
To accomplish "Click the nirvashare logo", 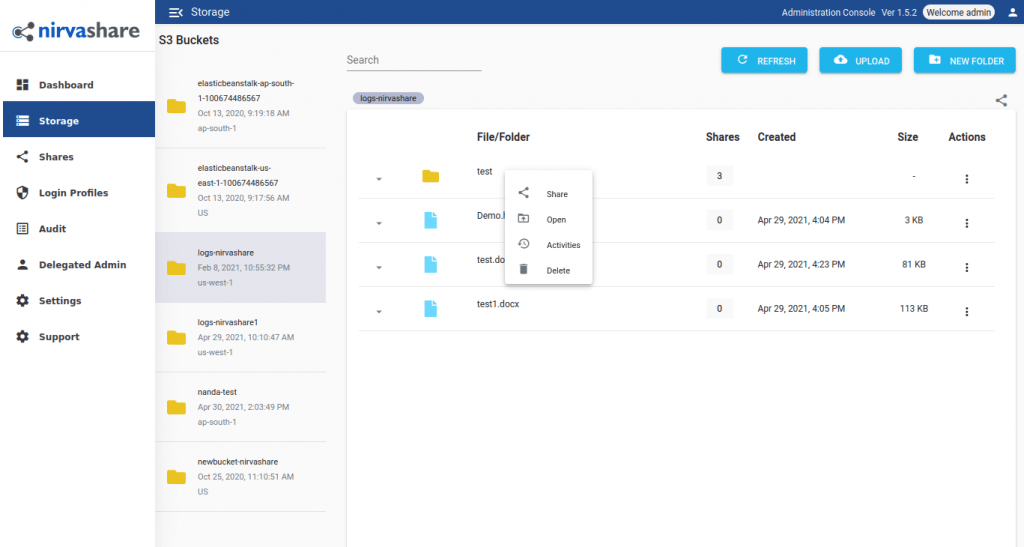I will [76, 31].
